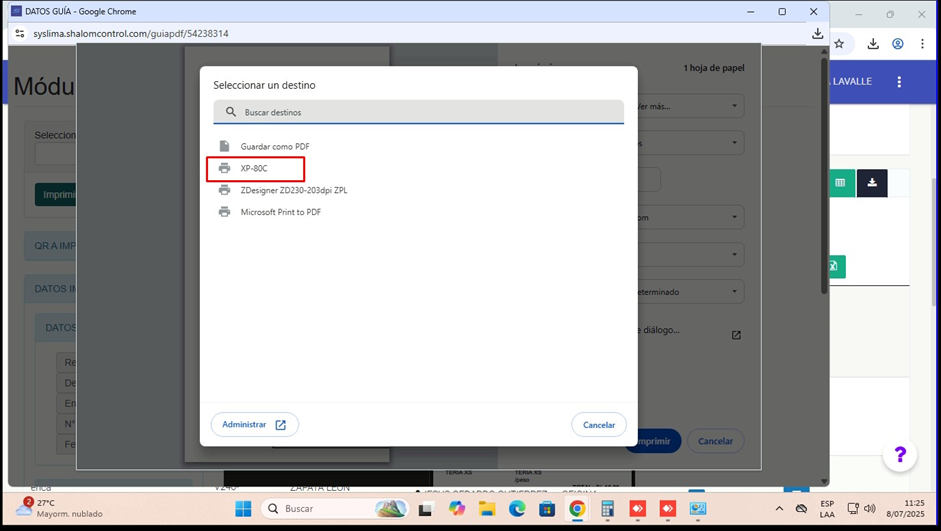
Task: Click the purple question mark help button
Action: (900, 456)
